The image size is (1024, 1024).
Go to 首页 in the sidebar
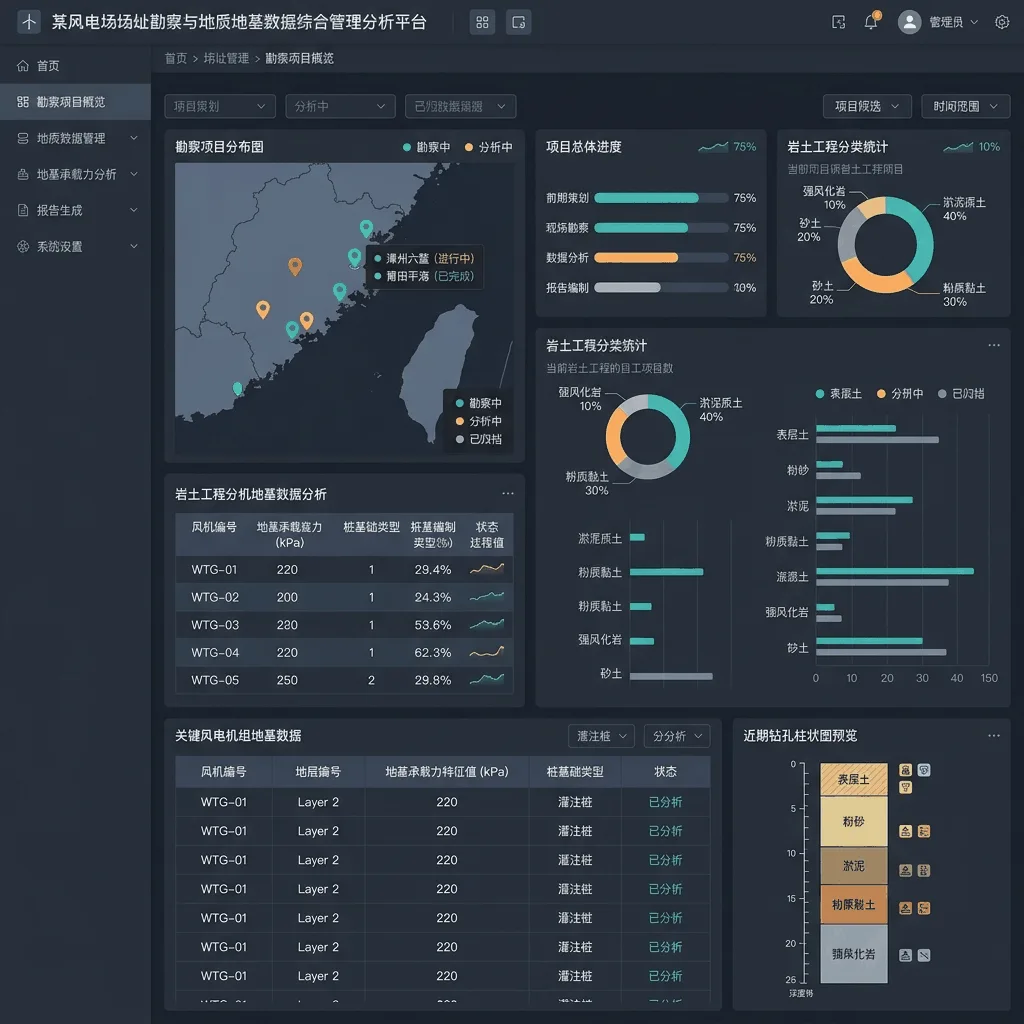tap(75, 65)
